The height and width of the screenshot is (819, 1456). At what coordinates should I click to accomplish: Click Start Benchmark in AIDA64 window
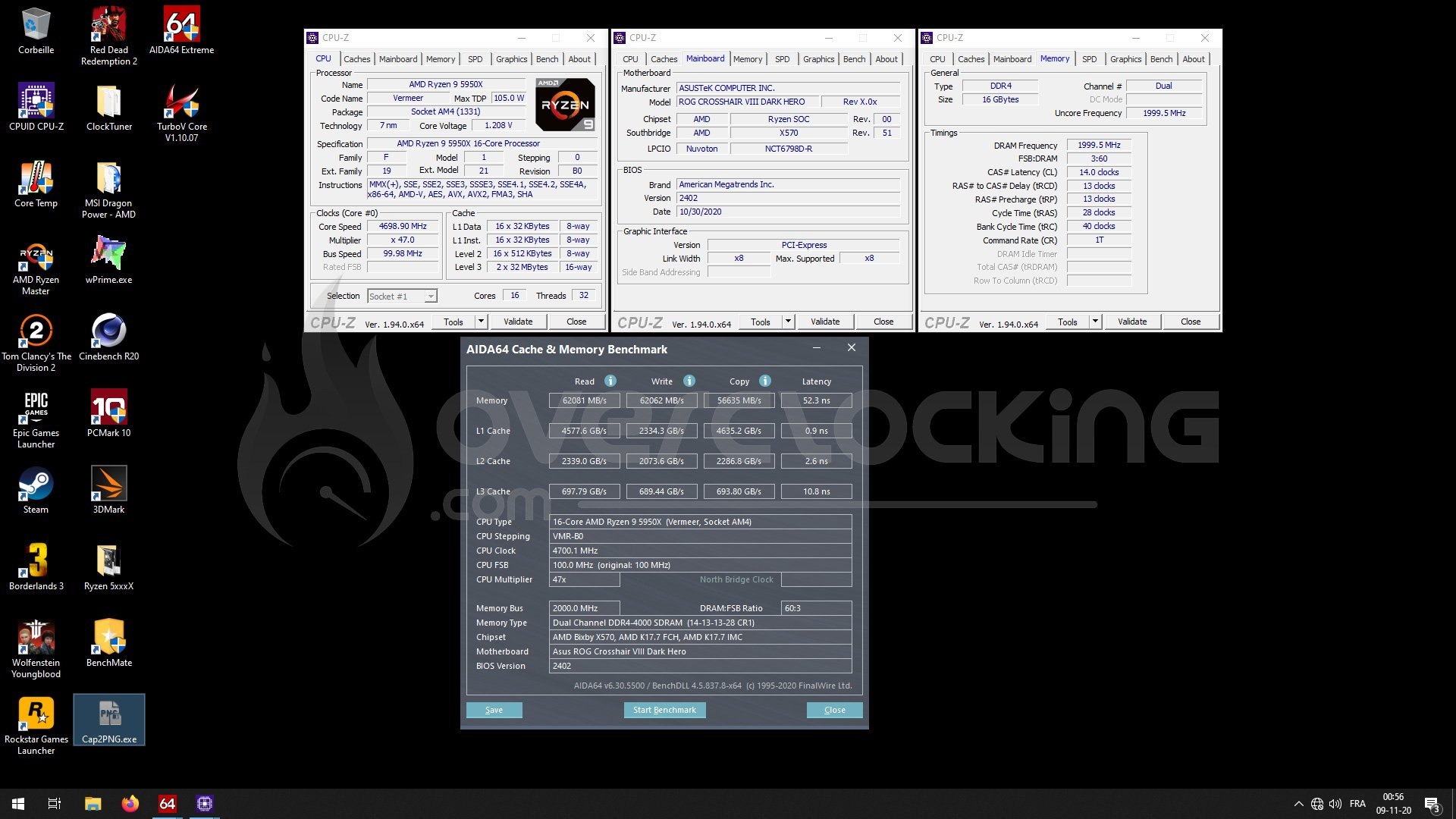pos(664,710)
